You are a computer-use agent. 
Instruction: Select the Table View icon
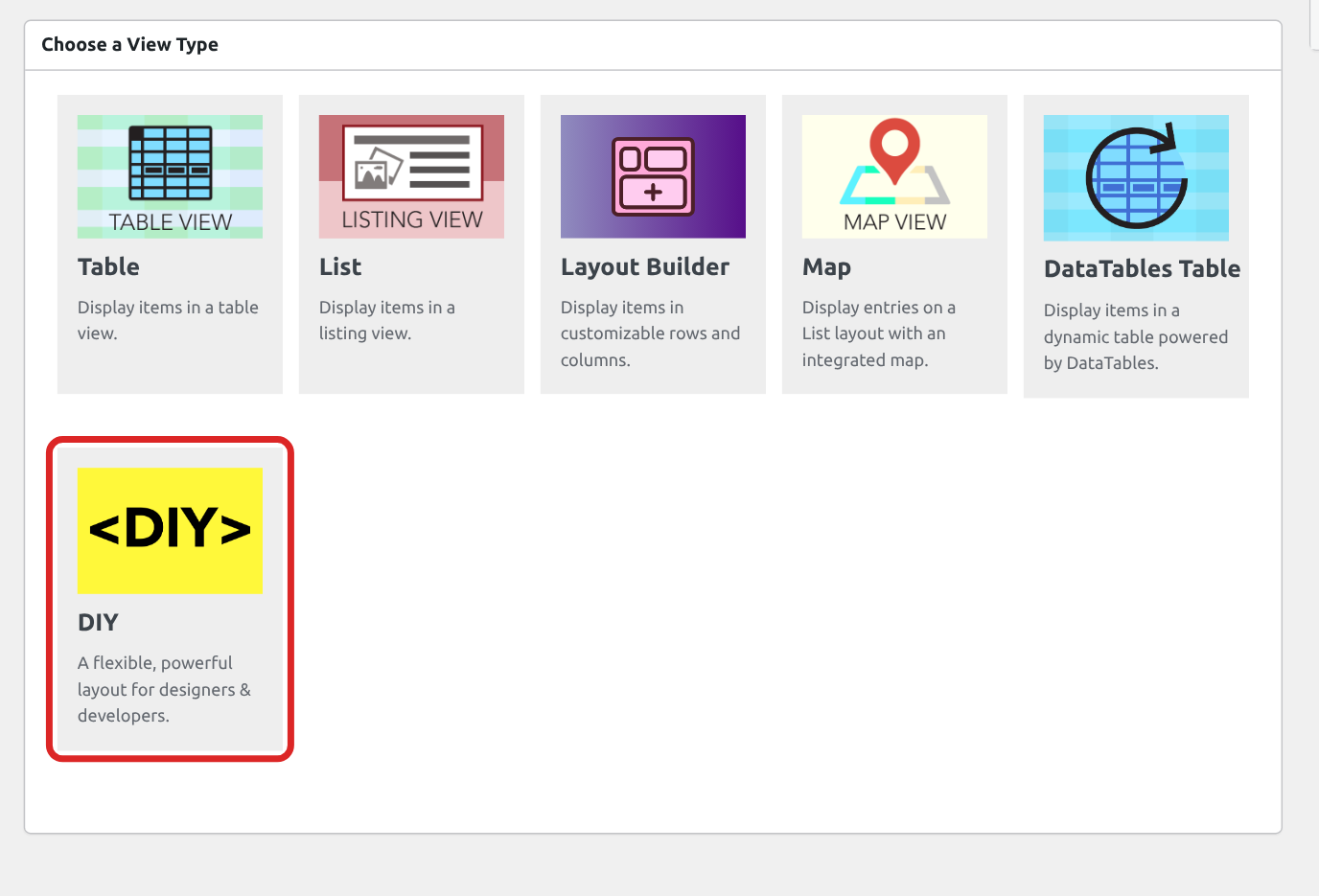[x=170, y=176]
